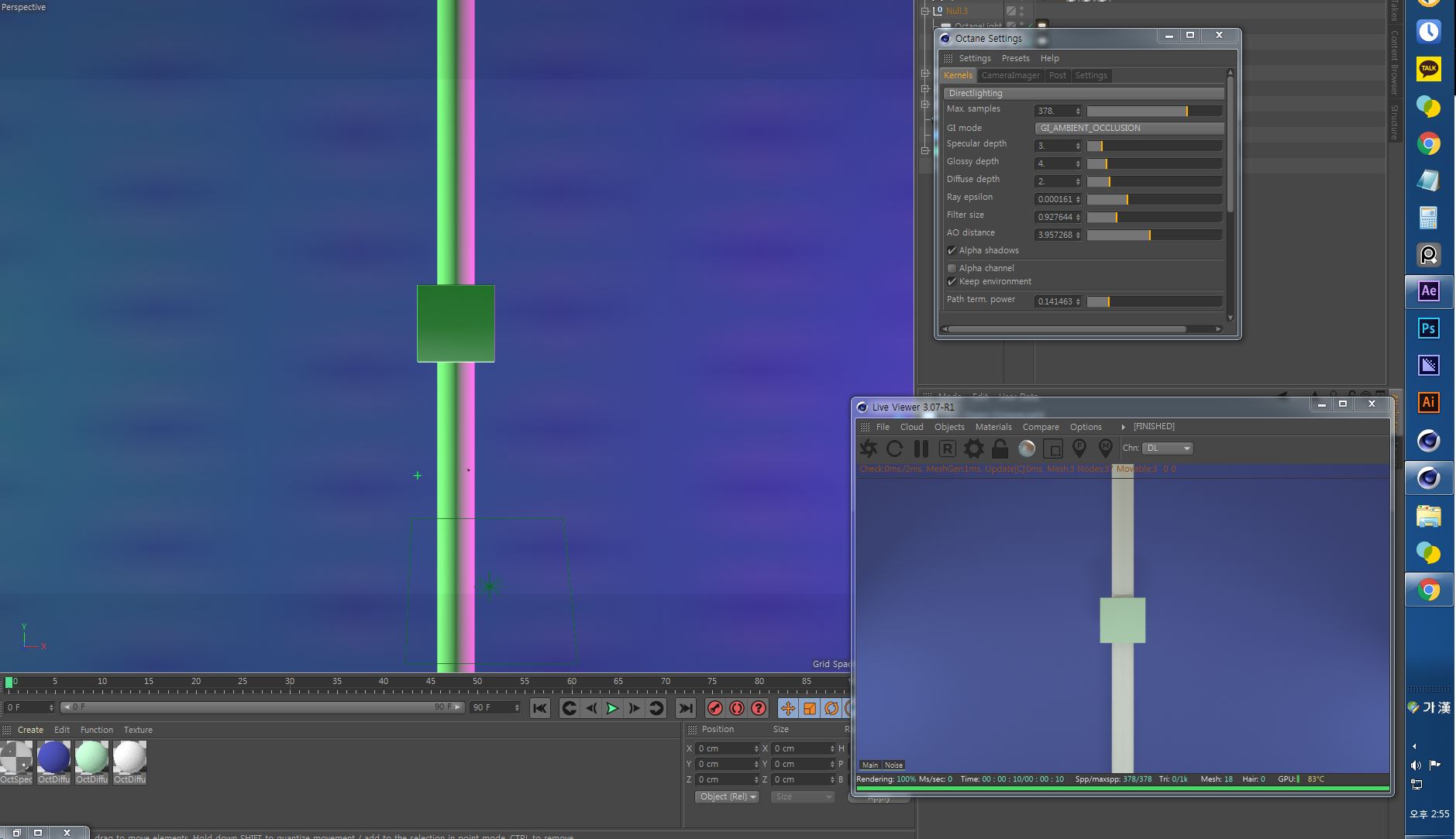Go to end of animation
The height and width of the screenshot is (839, 1456).
(x=686, y=708)
